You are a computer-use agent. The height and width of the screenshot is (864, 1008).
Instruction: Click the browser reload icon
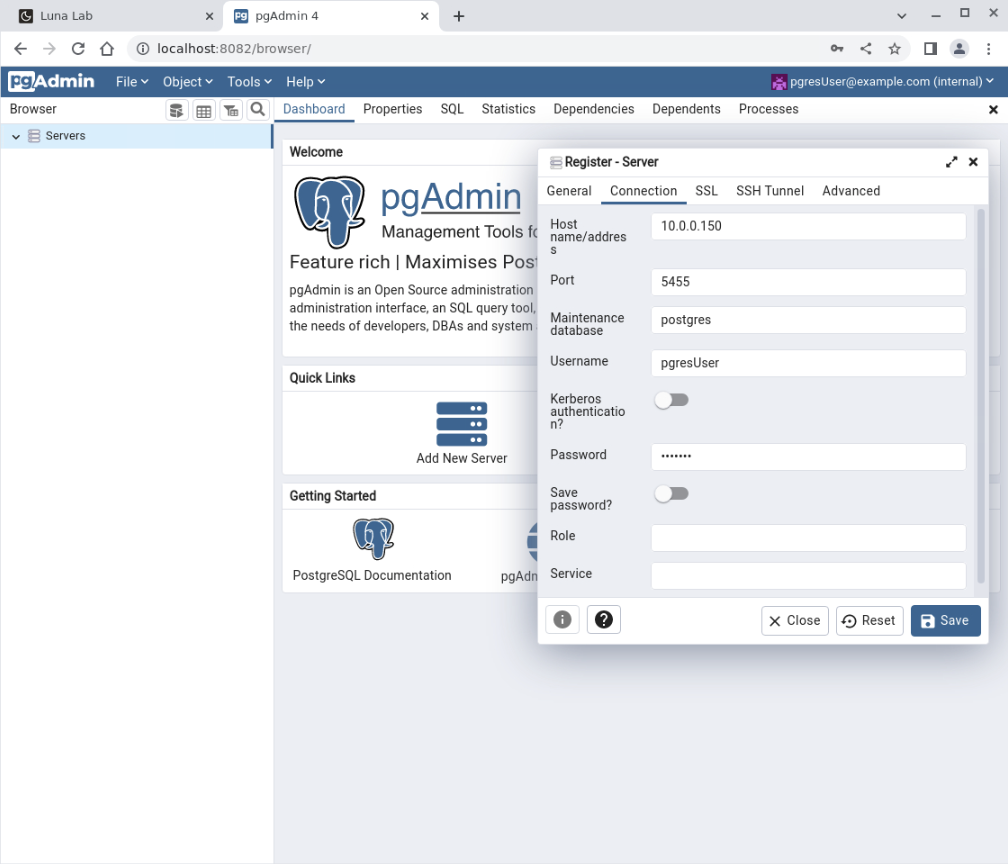click(78, 49)
